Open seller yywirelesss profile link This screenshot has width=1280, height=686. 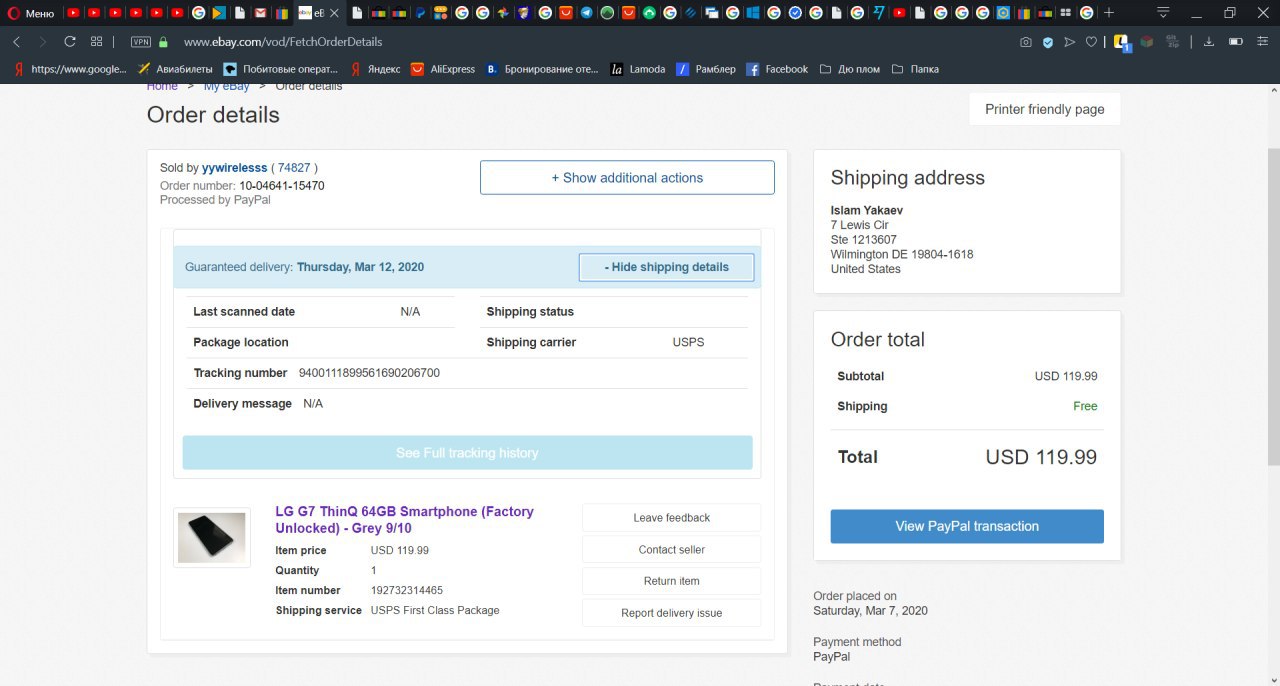tap(234, 168)
